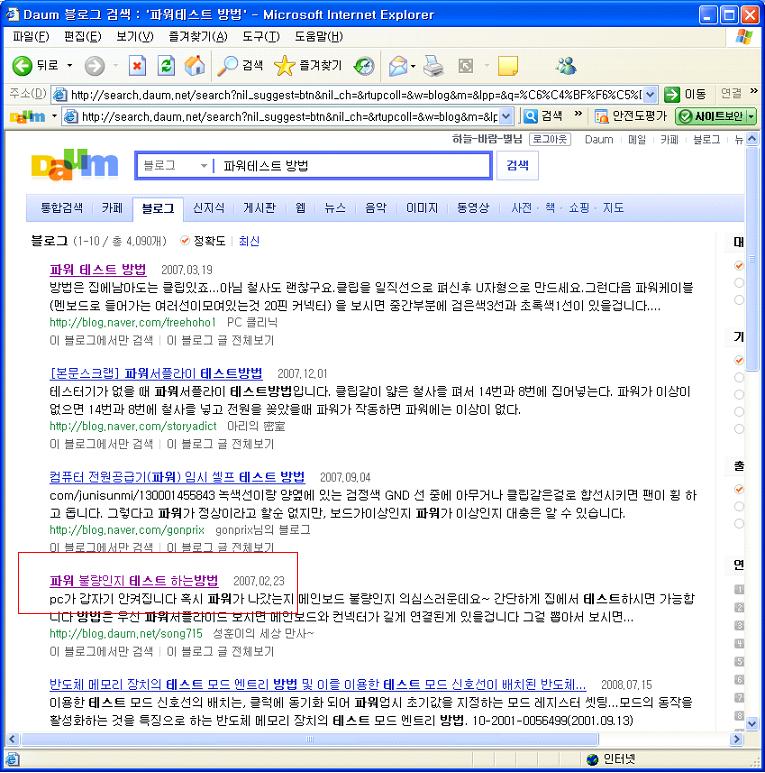
Task: Select third radio option under 출 sidebar
Action: (x=738, y=524)
